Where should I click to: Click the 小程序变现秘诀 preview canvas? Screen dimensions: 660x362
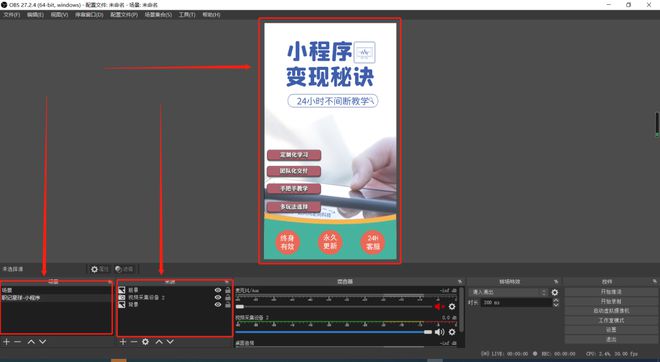330,141
